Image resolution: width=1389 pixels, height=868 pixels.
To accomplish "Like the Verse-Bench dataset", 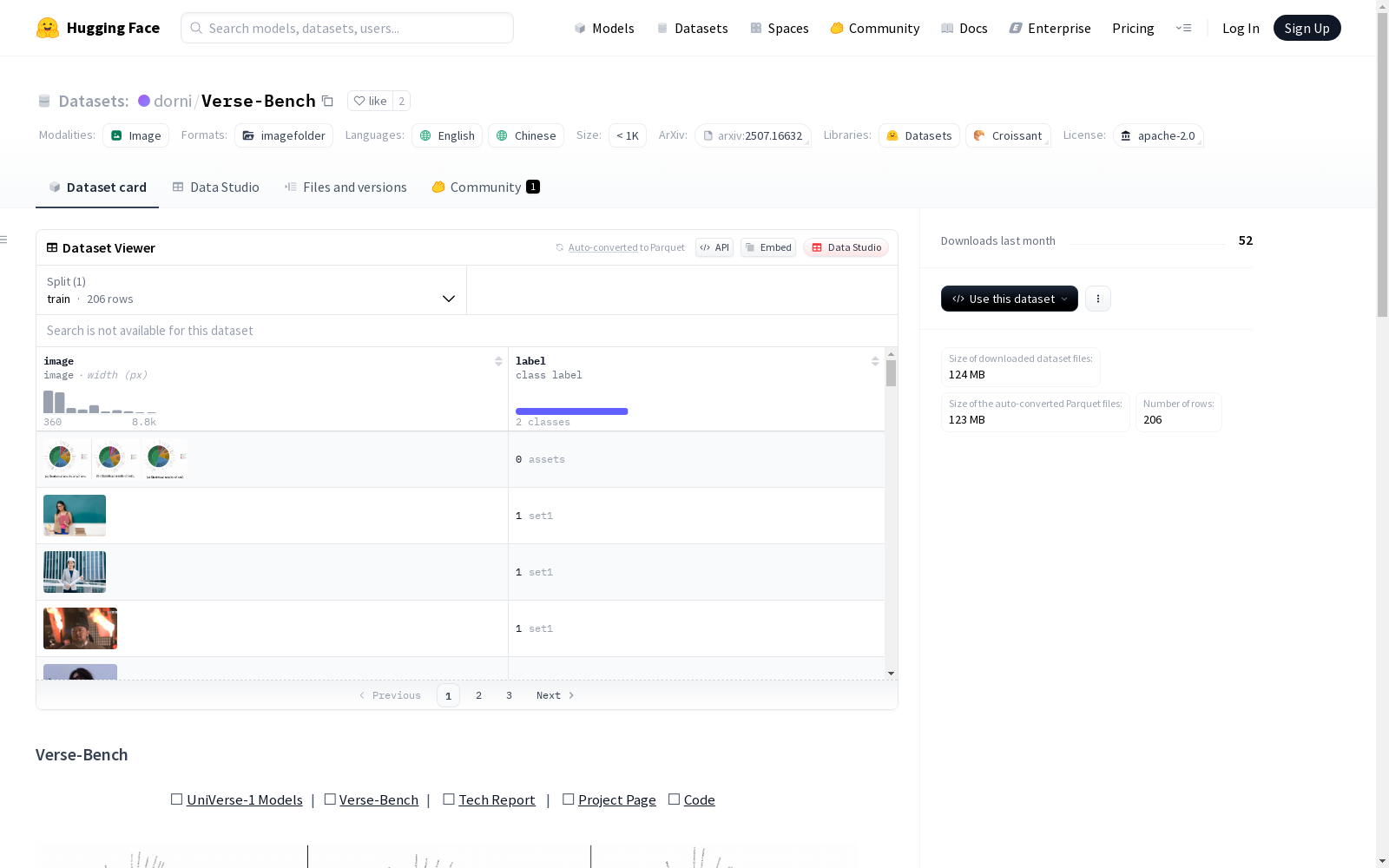I will tap(371, 101).
